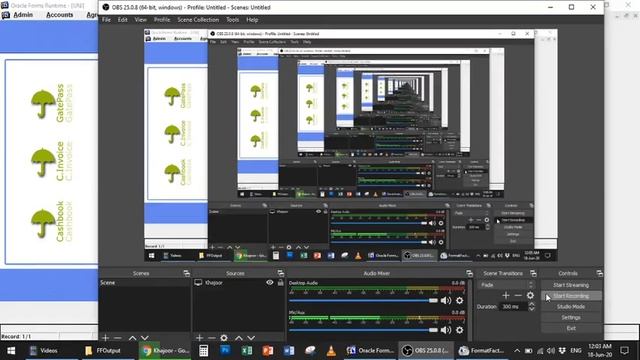Pop out the Sources dock
640x360 pixels.
(x=280, y=273)
